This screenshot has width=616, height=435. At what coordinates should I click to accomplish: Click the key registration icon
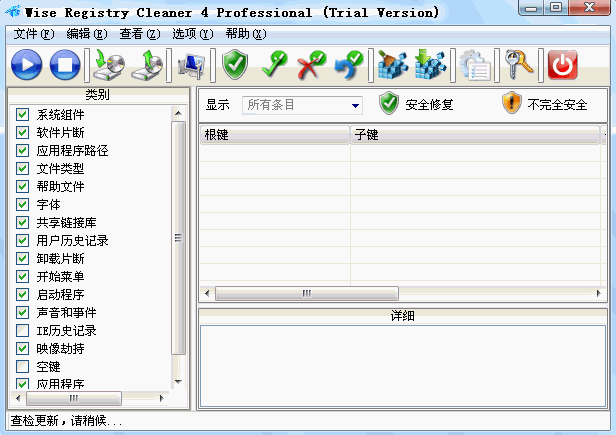[520, 65]
